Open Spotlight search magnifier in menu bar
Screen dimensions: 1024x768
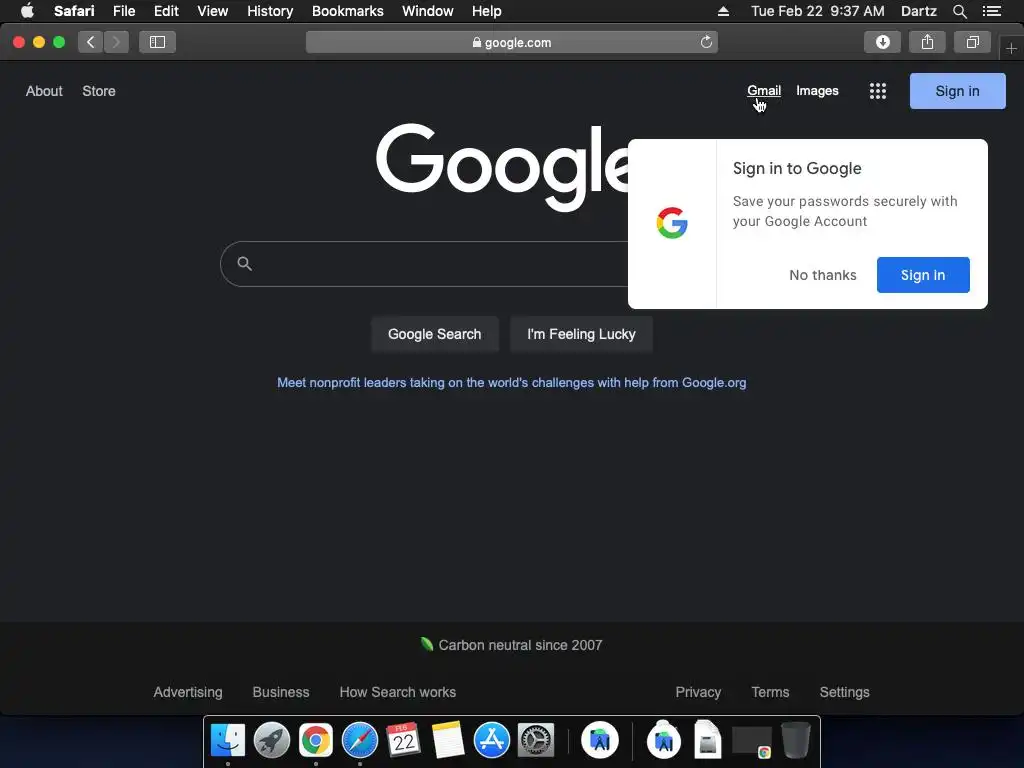tap(959, 11)
